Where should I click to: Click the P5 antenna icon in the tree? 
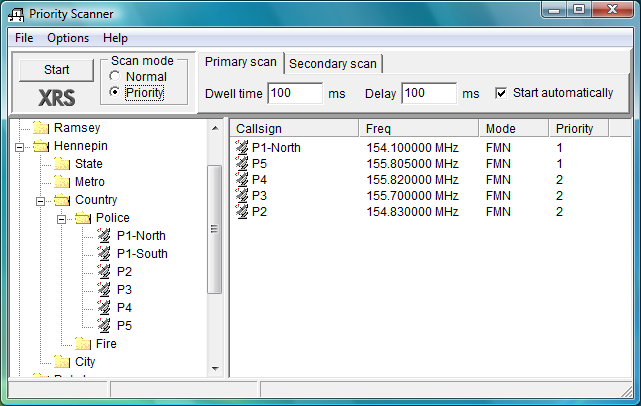click(x=104, y=325)
